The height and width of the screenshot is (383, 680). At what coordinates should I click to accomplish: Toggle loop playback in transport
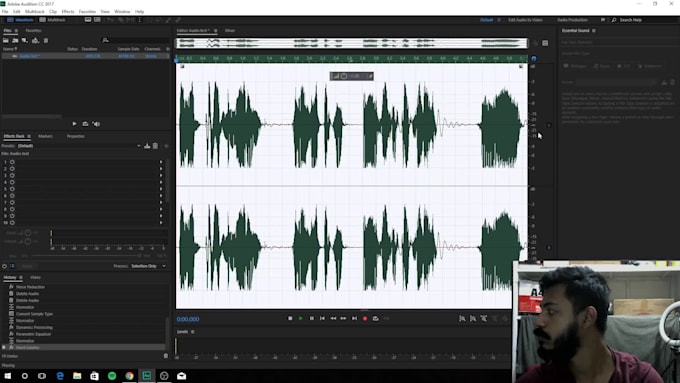(x=376, y=318)
